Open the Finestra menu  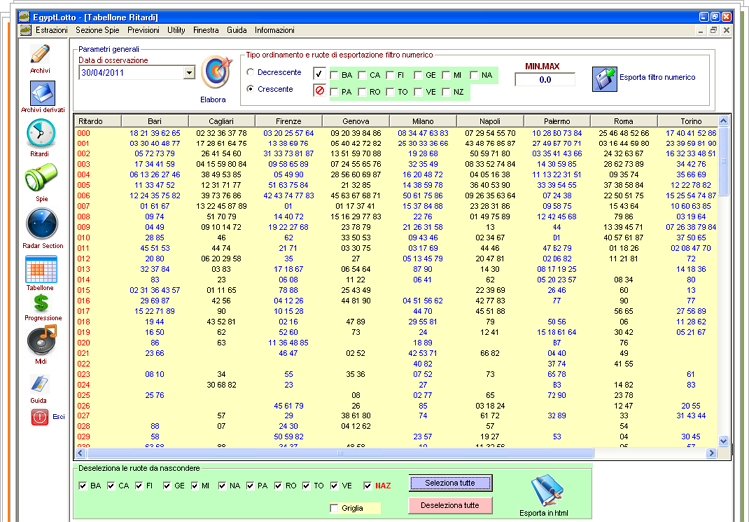tap(206, 30)
